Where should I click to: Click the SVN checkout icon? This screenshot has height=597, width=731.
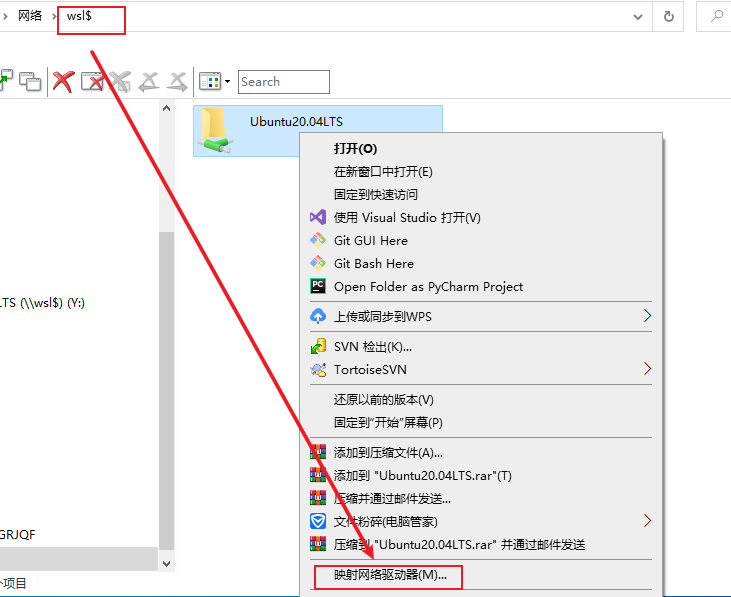318,347
